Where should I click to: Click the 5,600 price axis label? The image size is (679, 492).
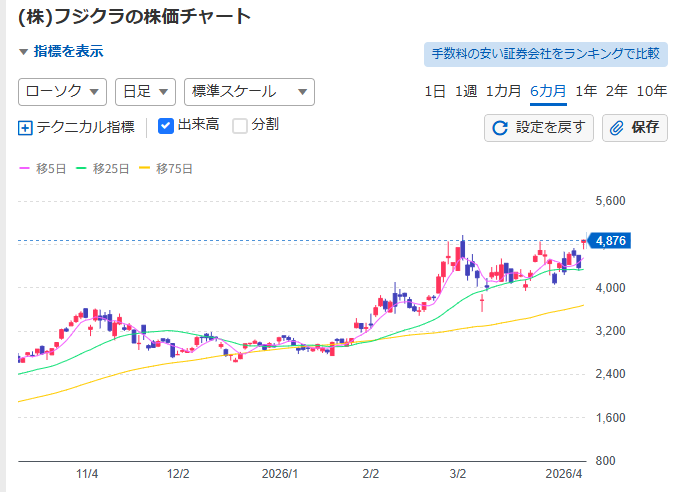[x=611, y=201]
